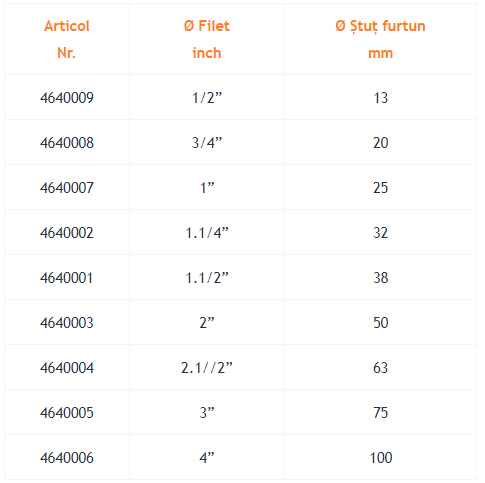Click the Ø Filet inch column header

point(207,39)
